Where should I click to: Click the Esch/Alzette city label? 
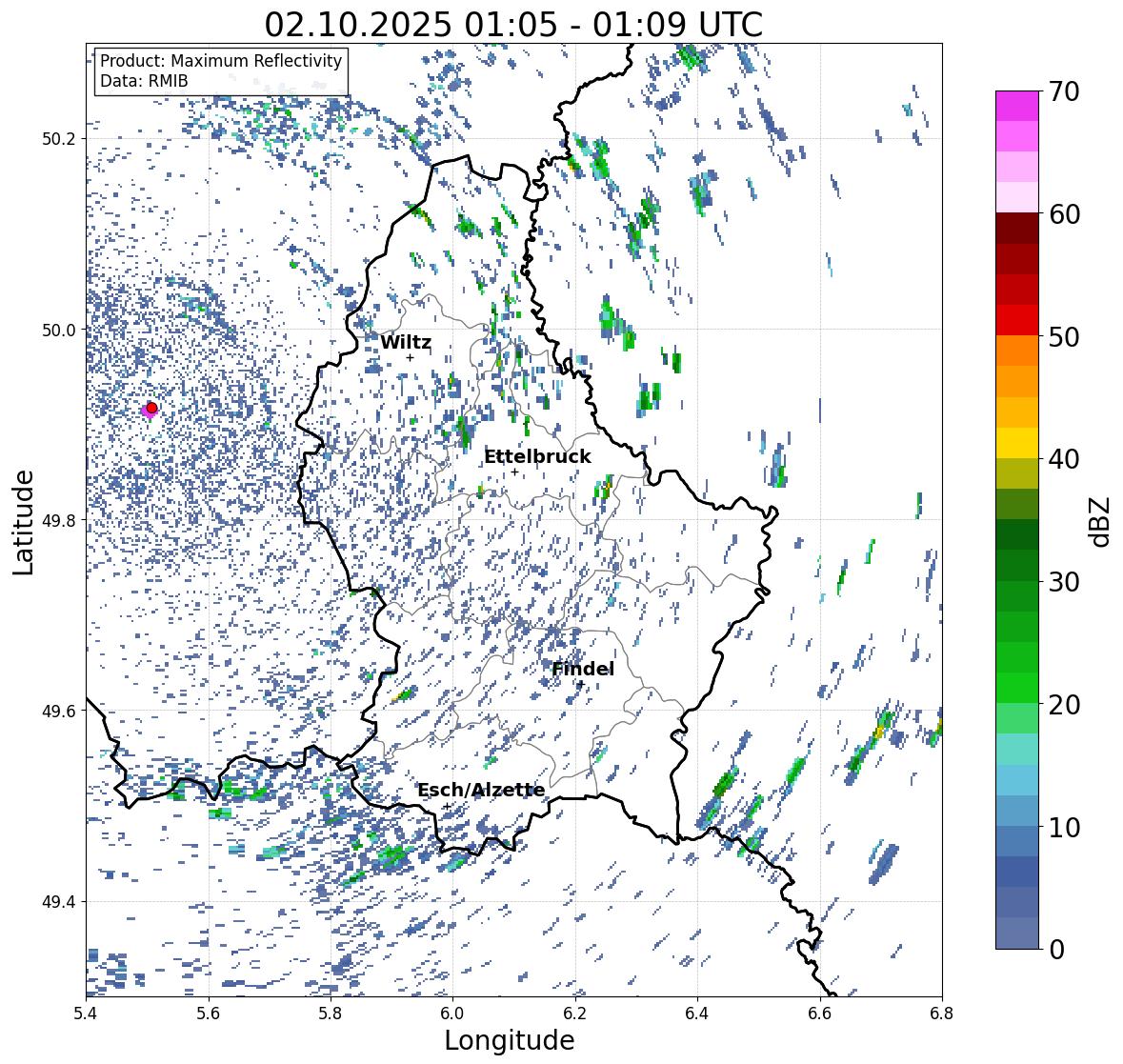point(481,790)
